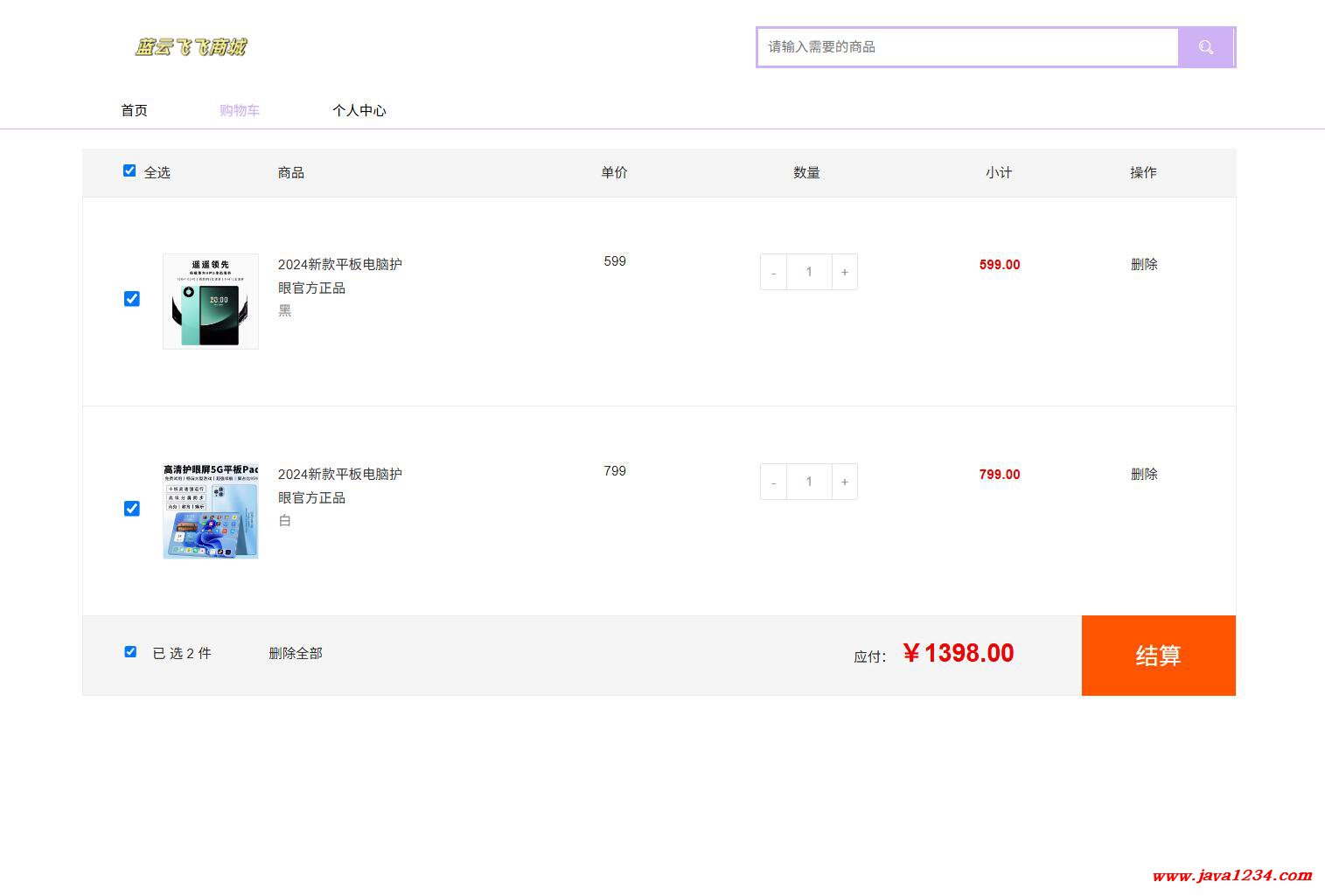
Task: Decrease quantity of the 799 tablet
Action: click(x=773, y=482)
